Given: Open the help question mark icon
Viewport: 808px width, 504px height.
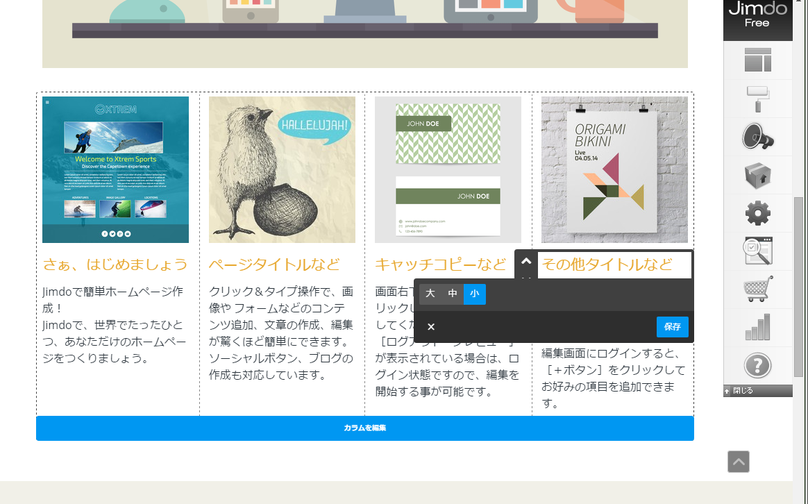Looking at the screenshot, I should tap(758, 365).
